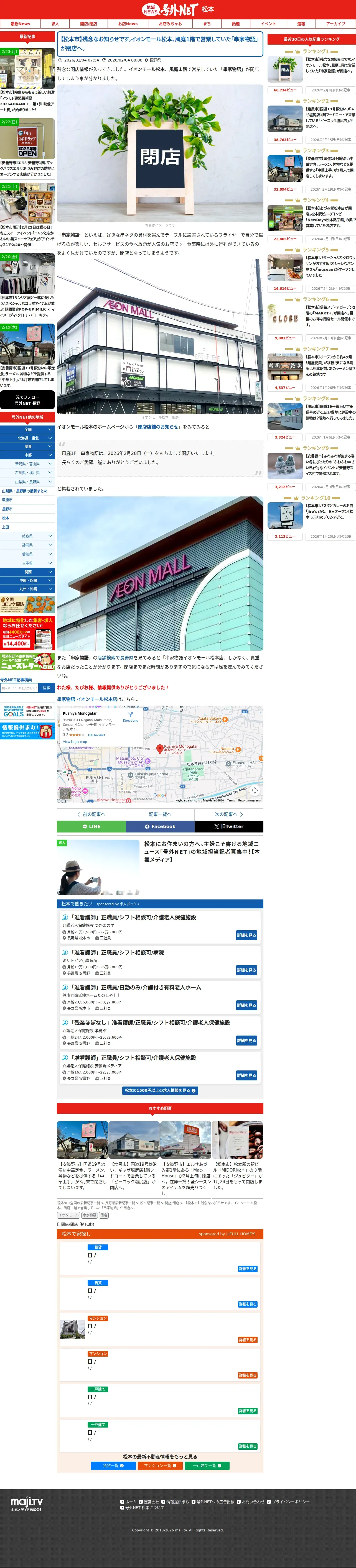356x1568 pixels.
Task: Click the 串家物語 tag below the article
Action: [x=90, y=1215]
